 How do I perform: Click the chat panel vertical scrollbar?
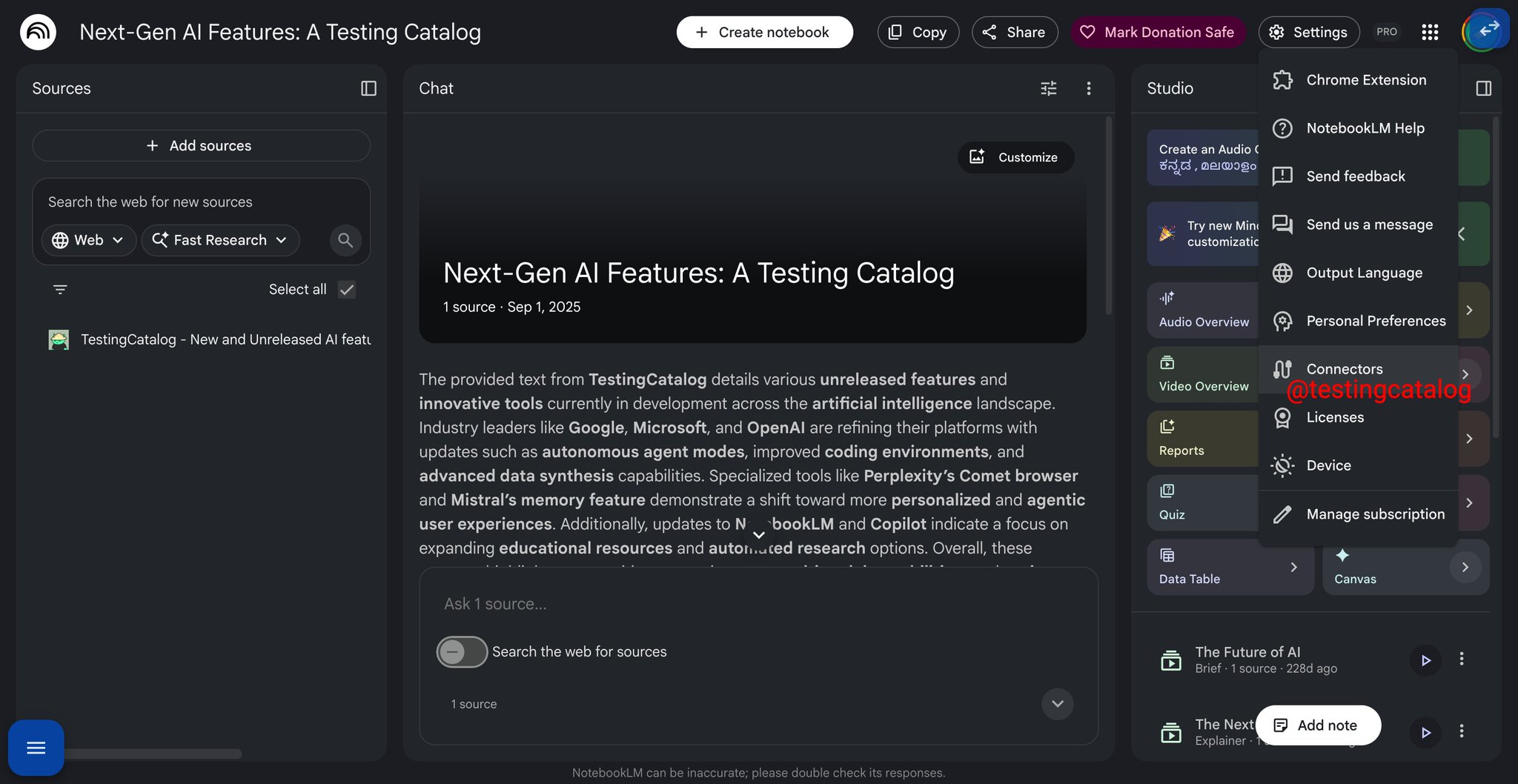tap(1109, 215)
